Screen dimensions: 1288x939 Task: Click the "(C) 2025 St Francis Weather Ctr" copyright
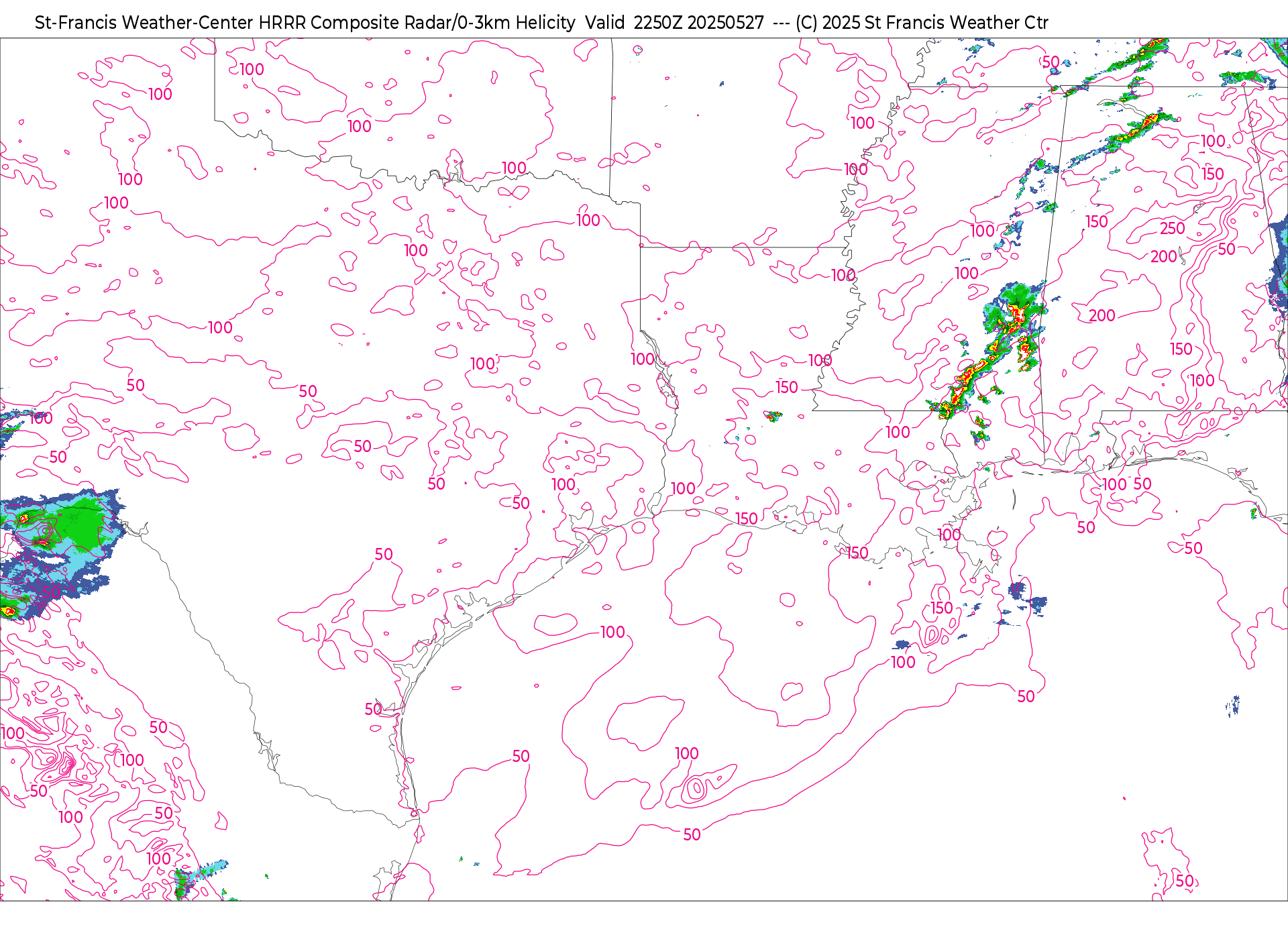pyautogui.click(x=922, y=23)
